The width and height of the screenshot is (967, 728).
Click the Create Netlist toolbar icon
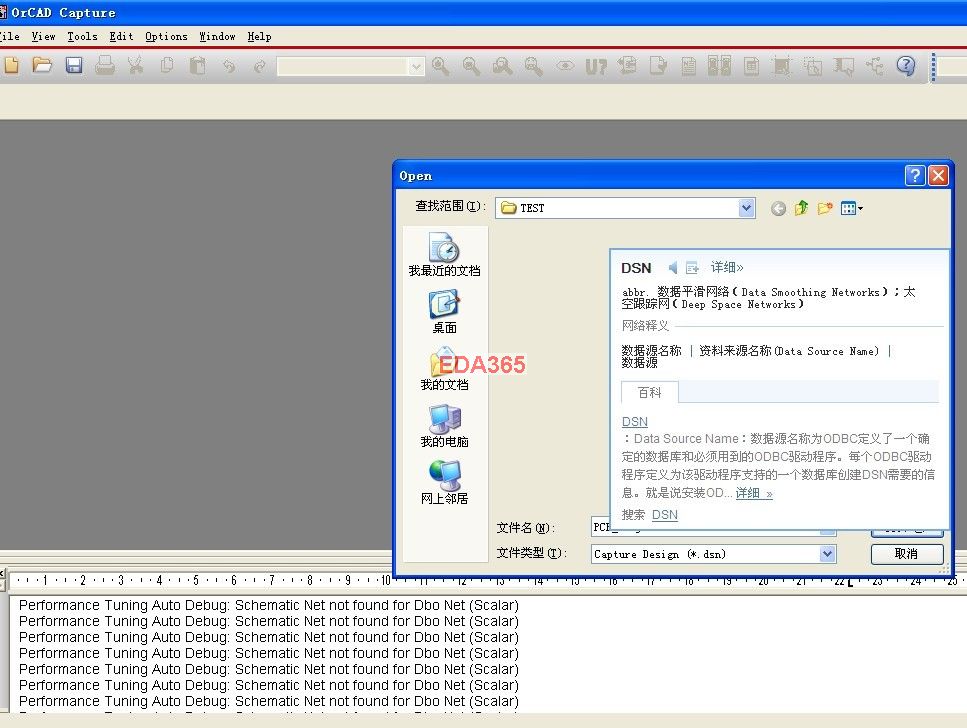(x=689, y=66)
